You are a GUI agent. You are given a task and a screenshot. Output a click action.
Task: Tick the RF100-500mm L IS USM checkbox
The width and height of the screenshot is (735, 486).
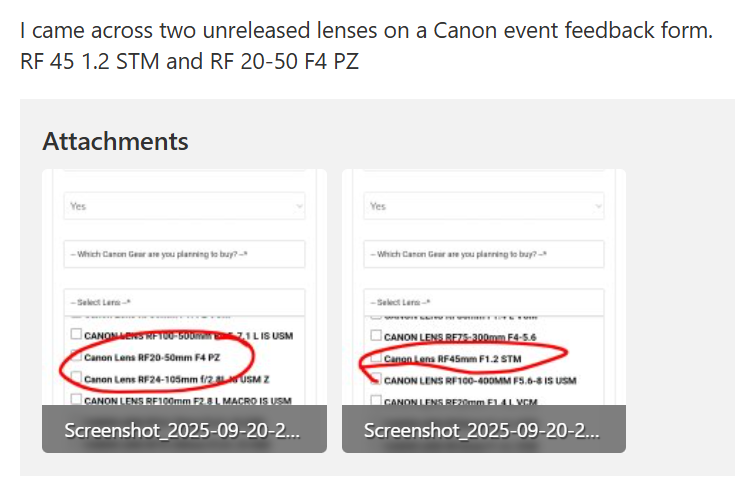[76, 334]
